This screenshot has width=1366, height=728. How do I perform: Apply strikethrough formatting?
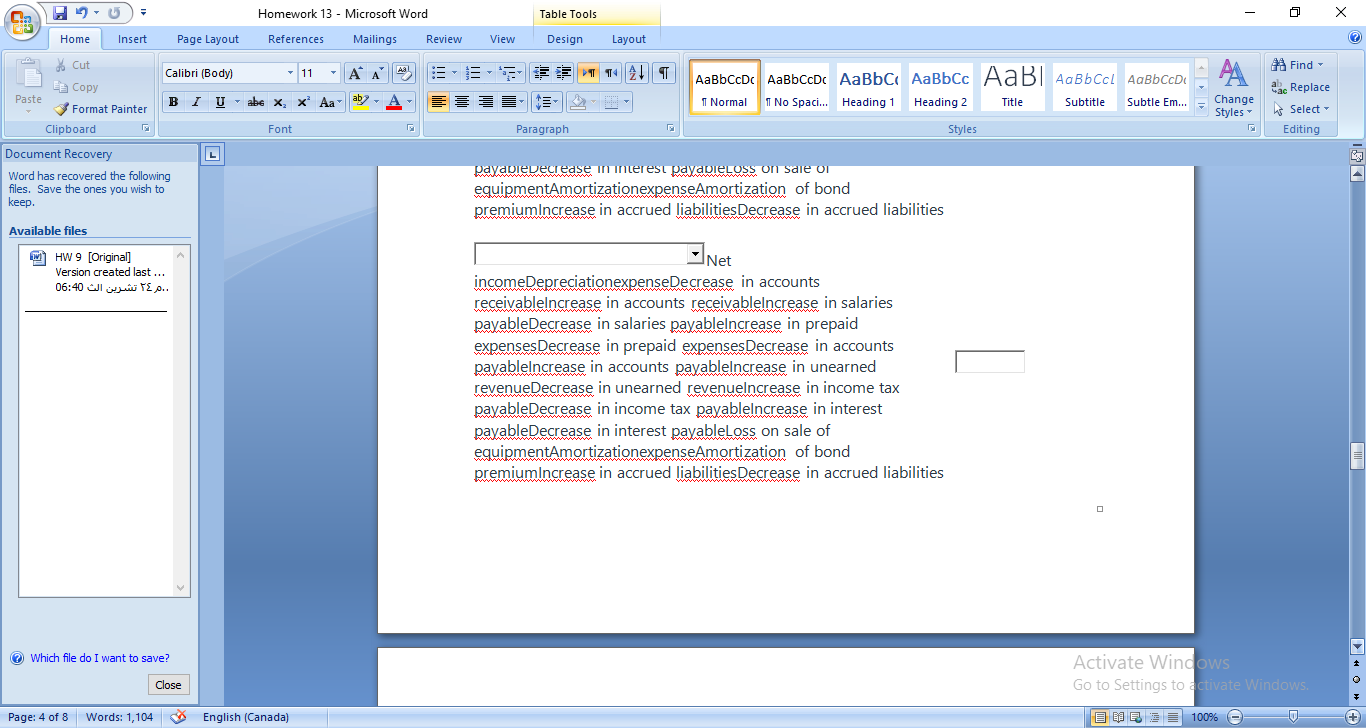pyautogui.click(x=254, y=102)
